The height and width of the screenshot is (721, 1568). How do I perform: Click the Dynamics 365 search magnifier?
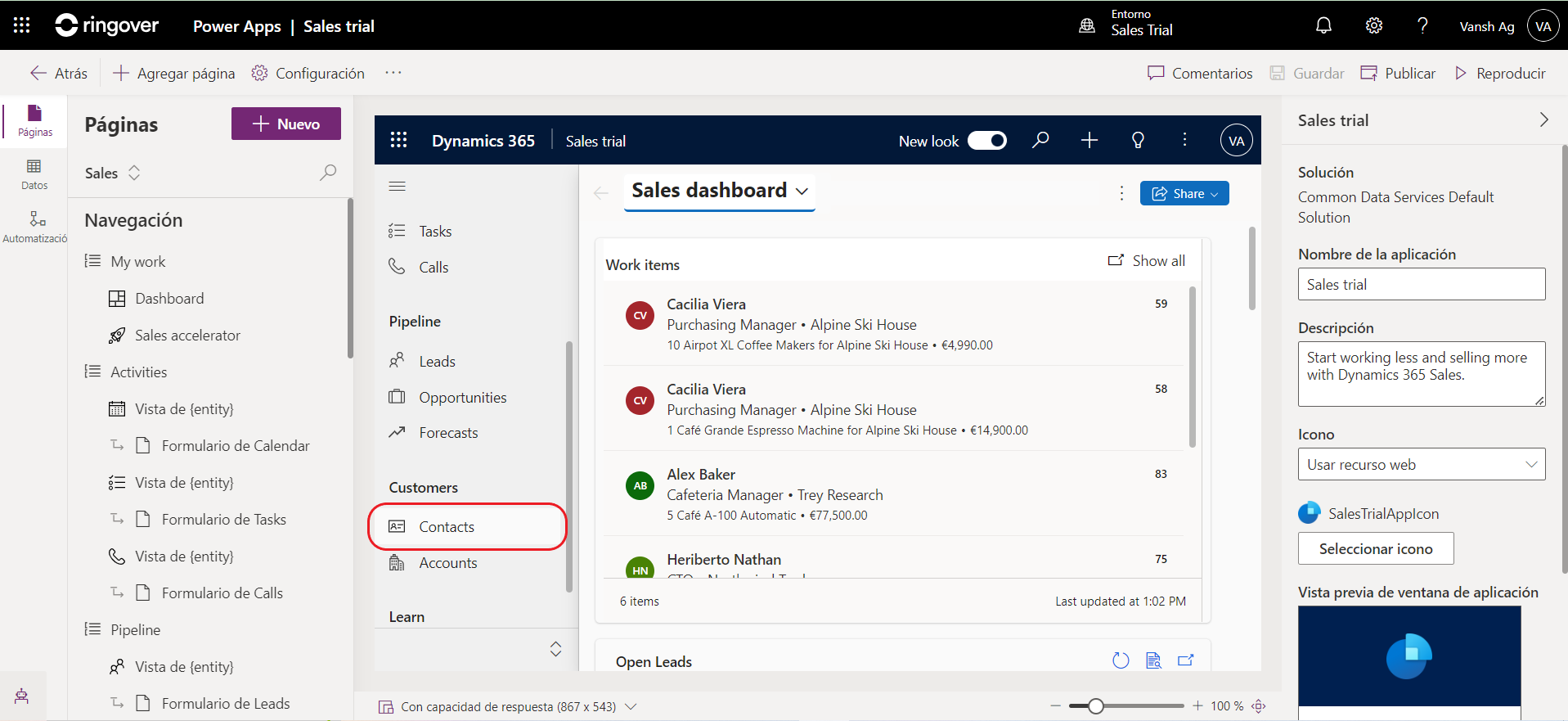pyautogui.click(x=1040, y=140)
